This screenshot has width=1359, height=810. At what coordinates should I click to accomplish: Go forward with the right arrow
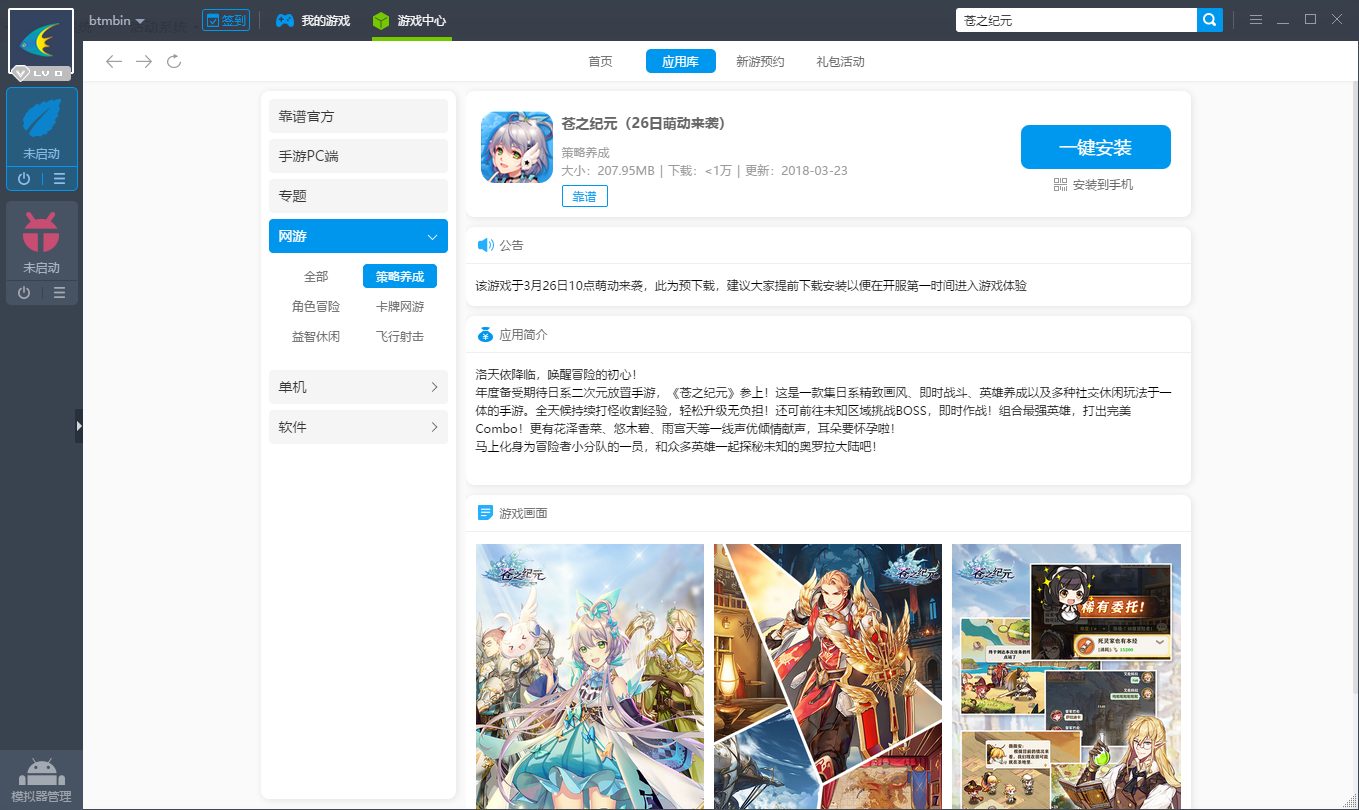[x=144, y=62]
